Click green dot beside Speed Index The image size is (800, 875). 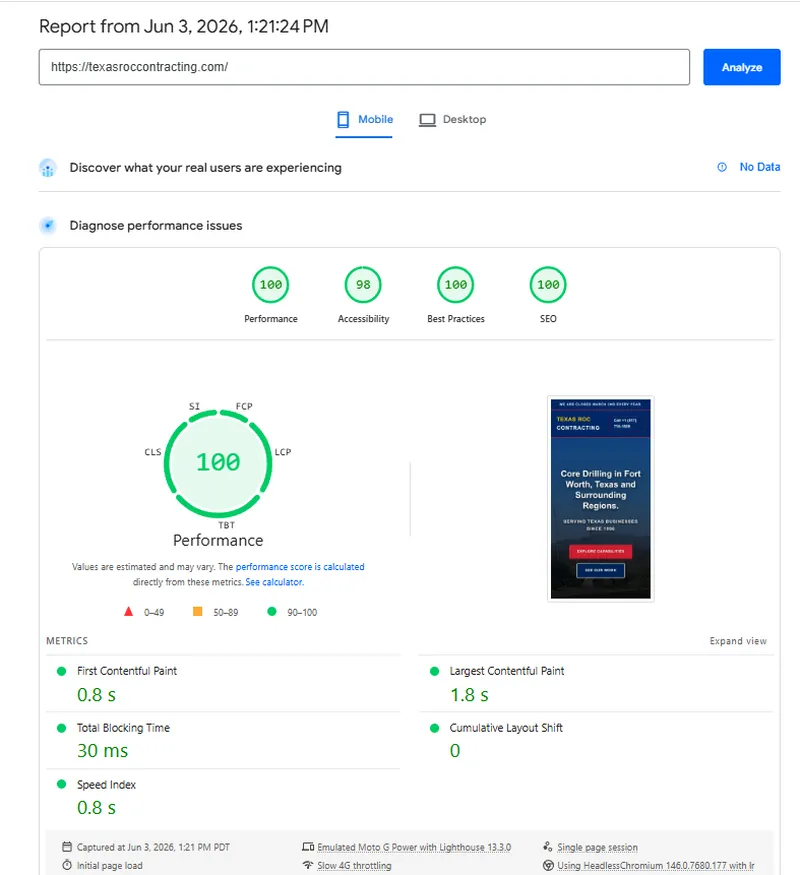(x=61, y=785)
